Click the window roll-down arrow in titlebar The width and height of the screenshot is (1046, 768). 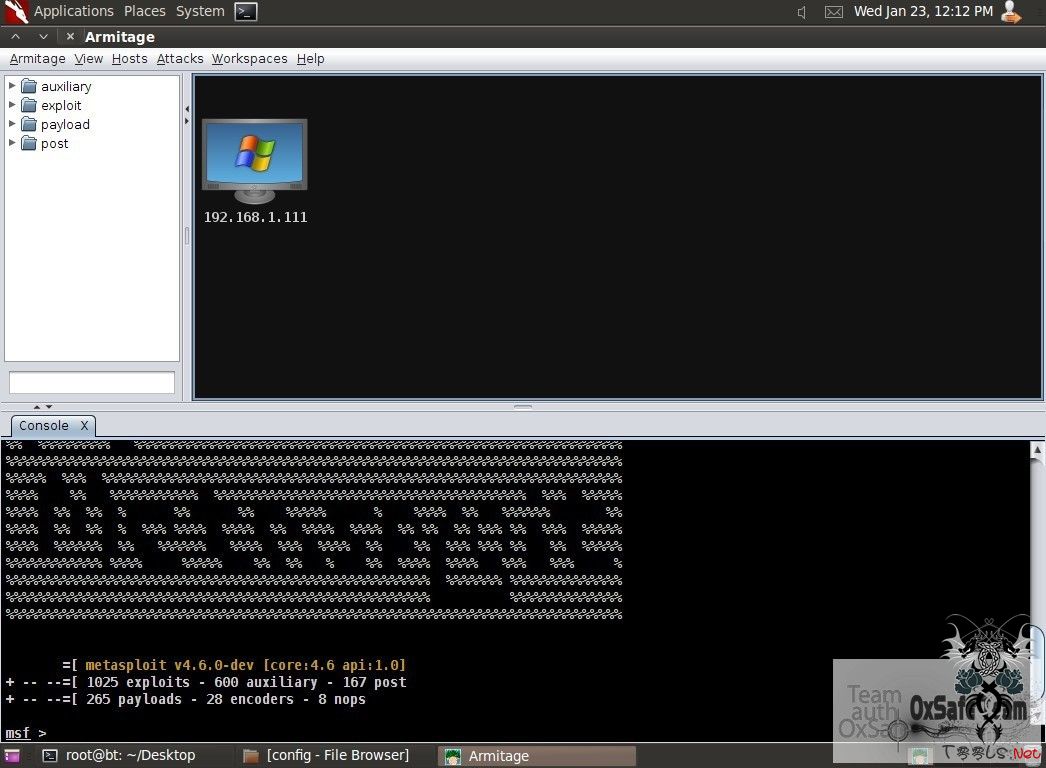[x=43, y=37]
